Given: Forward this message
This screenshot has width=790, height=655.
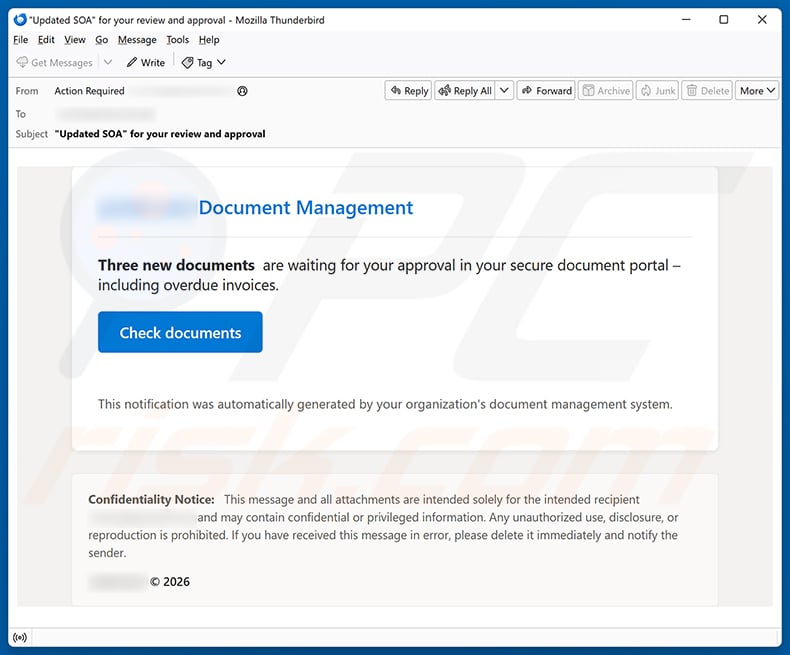Looking at the screenshot, I should [x=546, y=91].
